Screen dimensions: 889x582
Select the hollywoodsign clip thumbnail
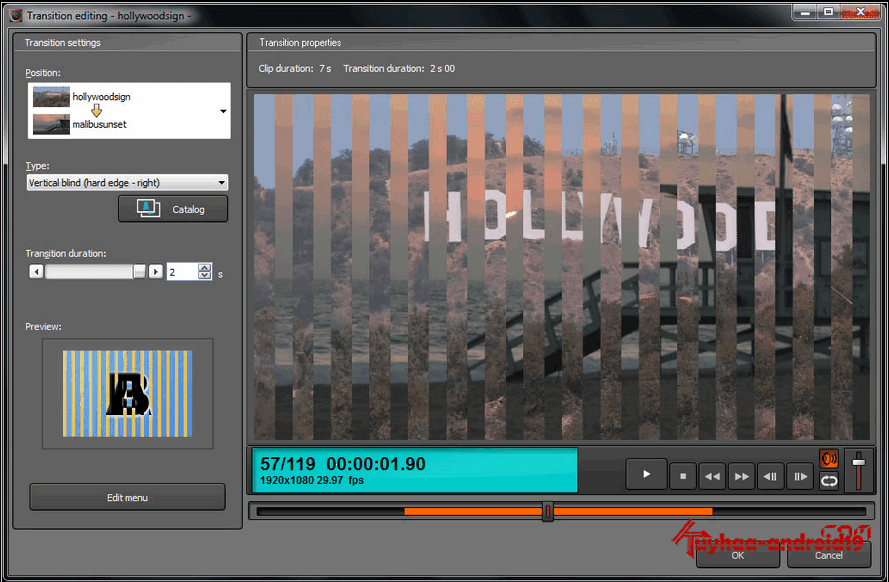tap(51, 97)
